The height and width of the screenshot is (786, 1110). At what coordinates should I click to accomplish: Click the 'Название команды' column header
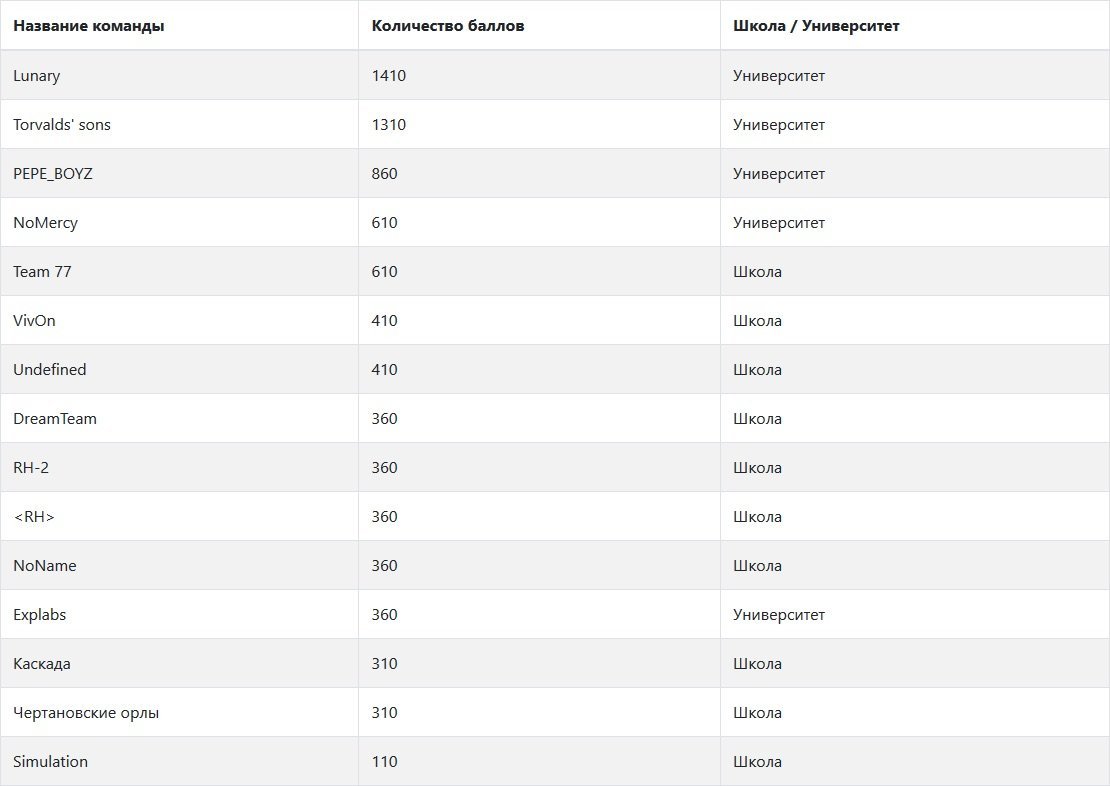click(x=88, y=25)
